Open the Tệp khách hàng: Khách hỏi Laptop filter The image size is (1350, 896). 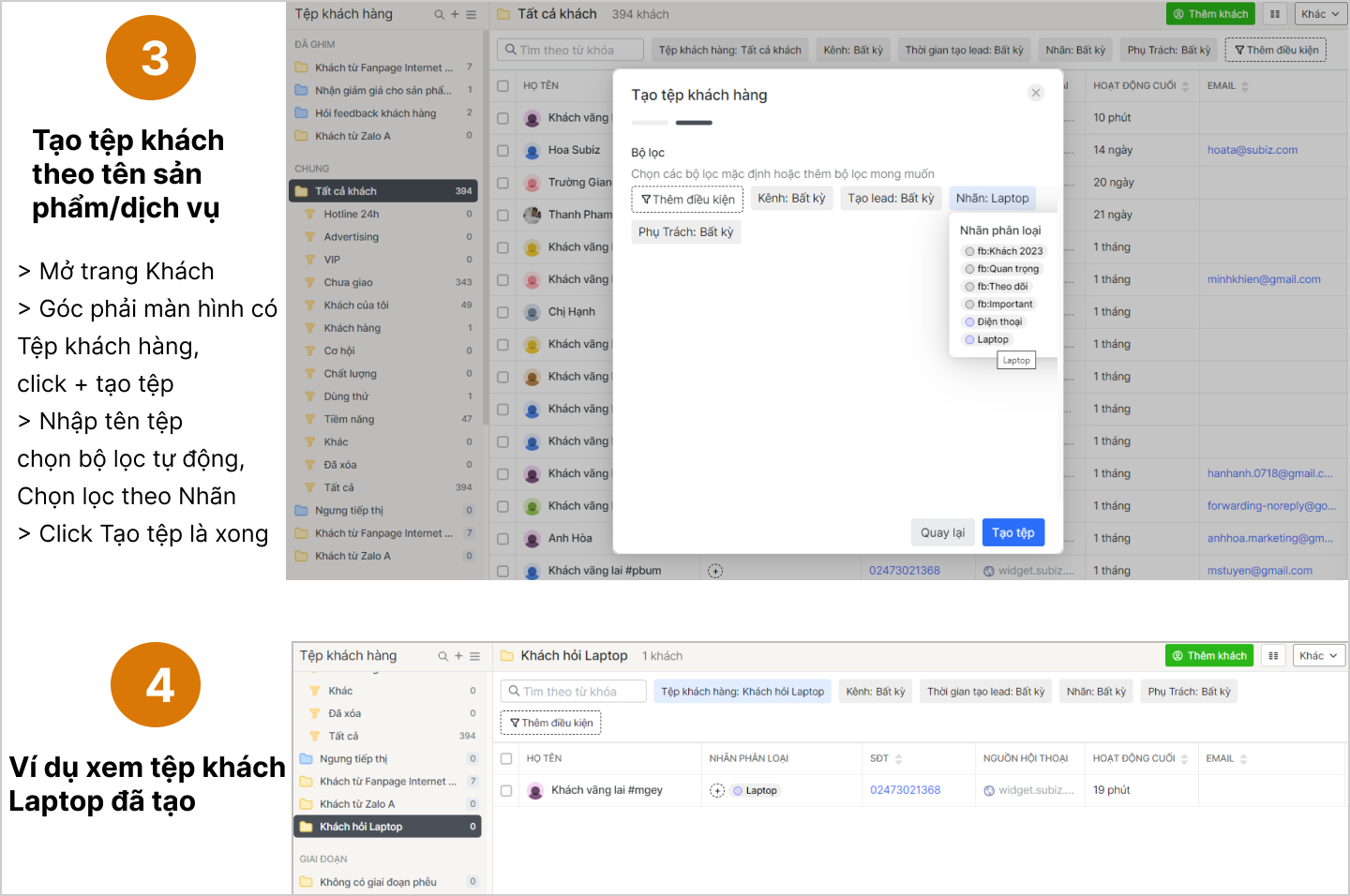pos(742,692)
